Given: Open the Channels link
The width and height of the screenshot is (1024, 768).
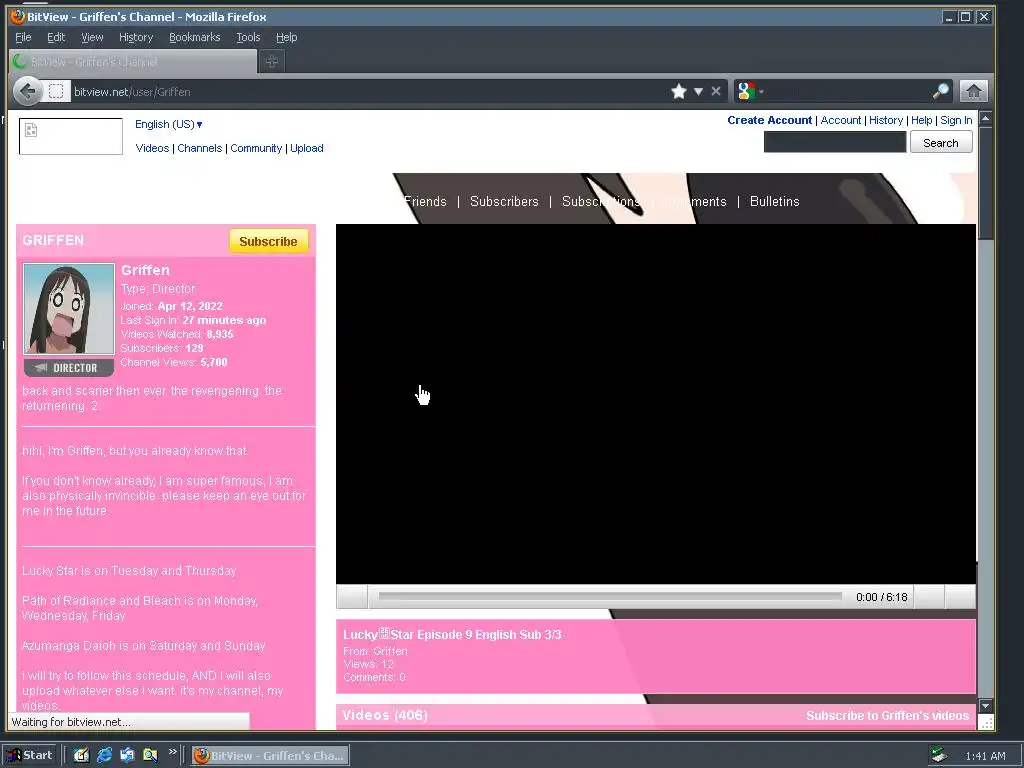Looking at the screenshot, I should [x=200, y=148].
